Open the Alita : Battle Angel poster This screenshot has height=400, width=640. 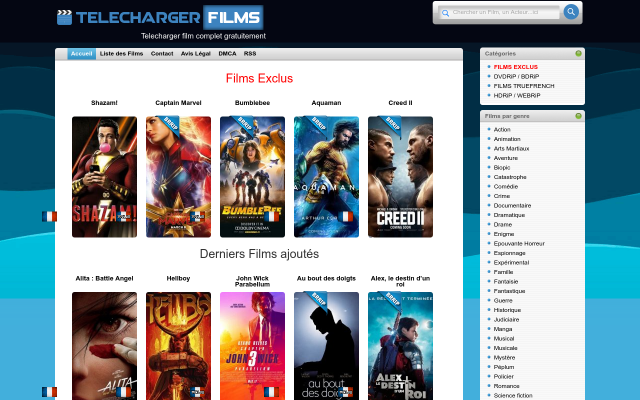pyautogui.click(x=104, y=346)
